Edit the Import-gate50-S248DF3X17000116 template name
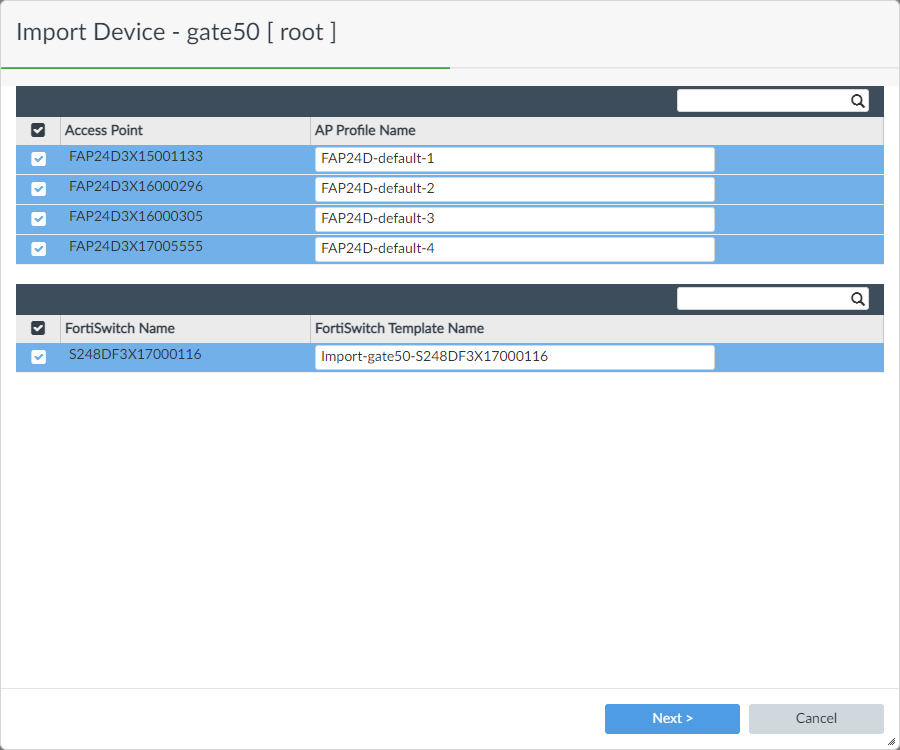The width and height of the screenshot is (900, 750). (x=515, y=357)
